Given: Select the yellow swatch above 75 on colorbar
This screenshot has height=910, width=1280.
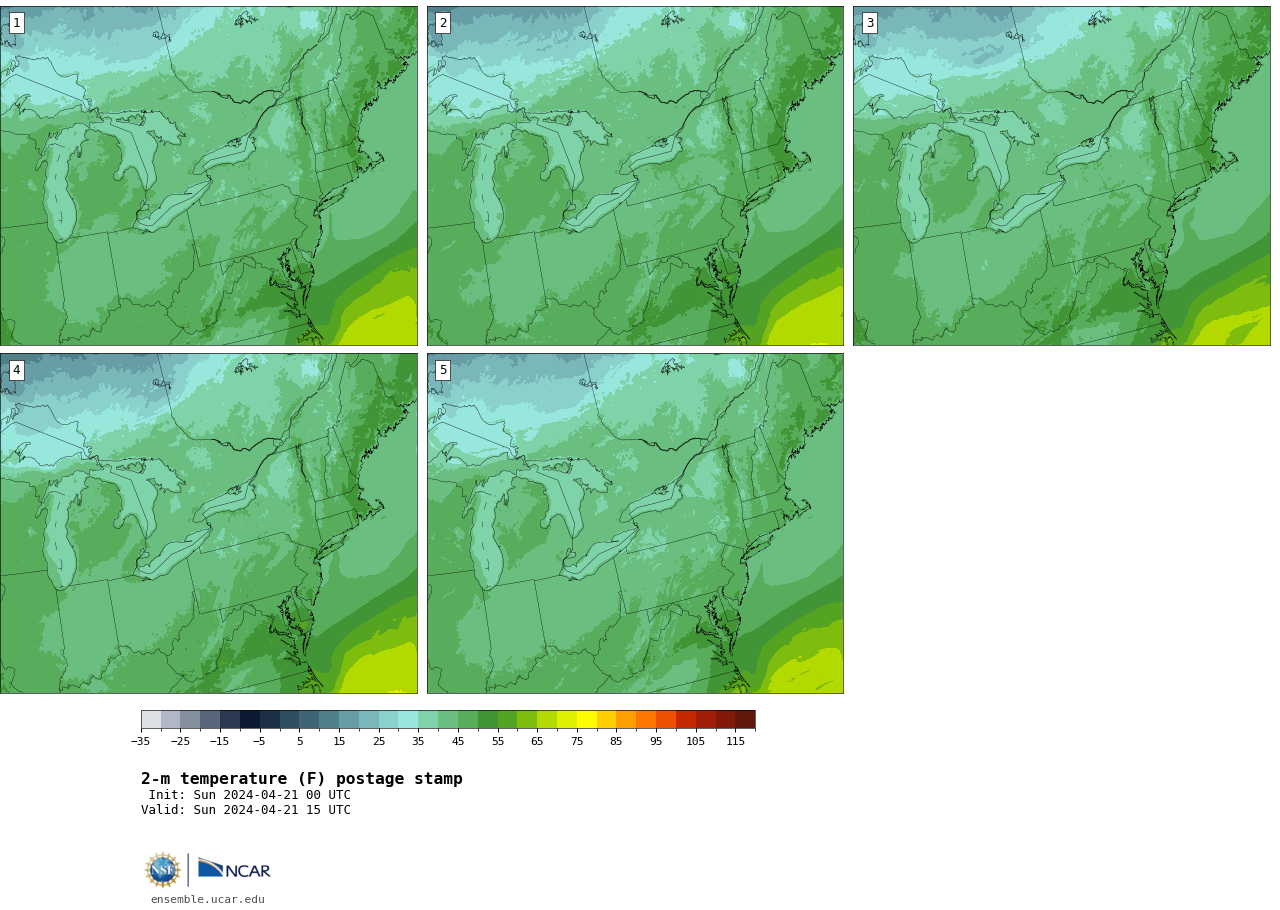Looking at the screenshot, I should pos(587,720).
